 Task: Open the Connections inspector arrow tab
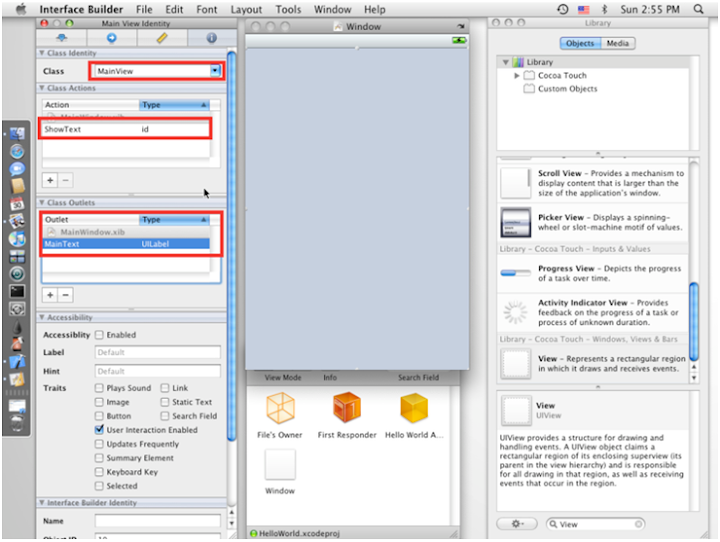pyautogui.click(x=112, y=38)
